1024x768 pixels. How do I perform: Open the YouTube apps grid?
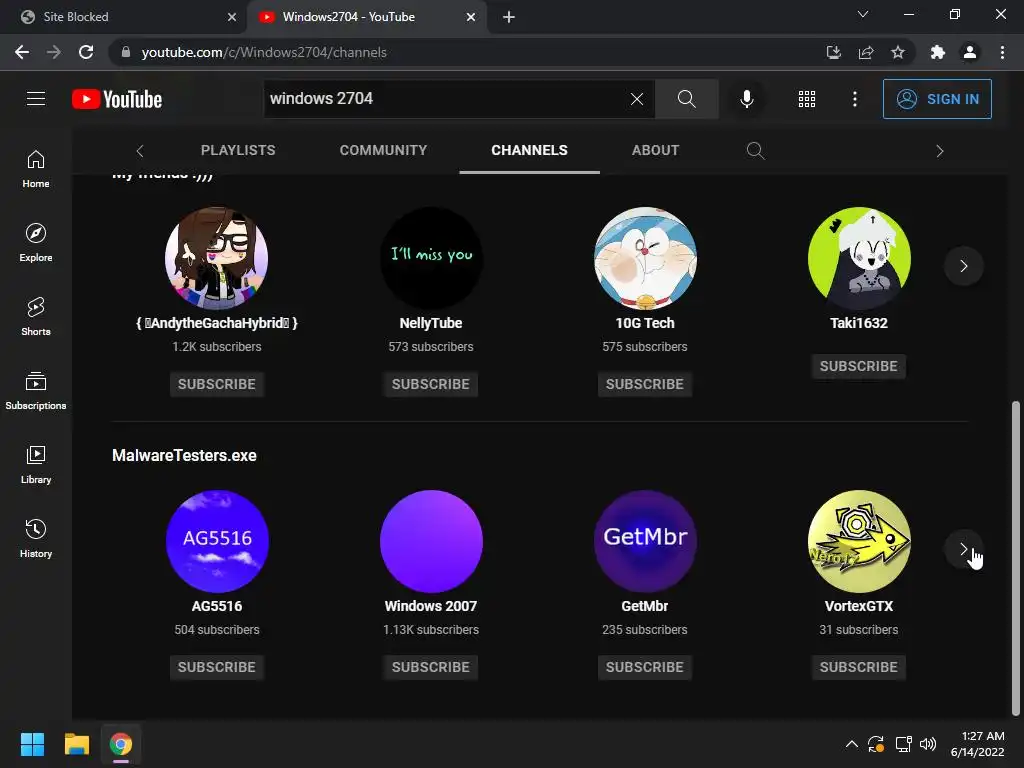click(x=807, y=99)
